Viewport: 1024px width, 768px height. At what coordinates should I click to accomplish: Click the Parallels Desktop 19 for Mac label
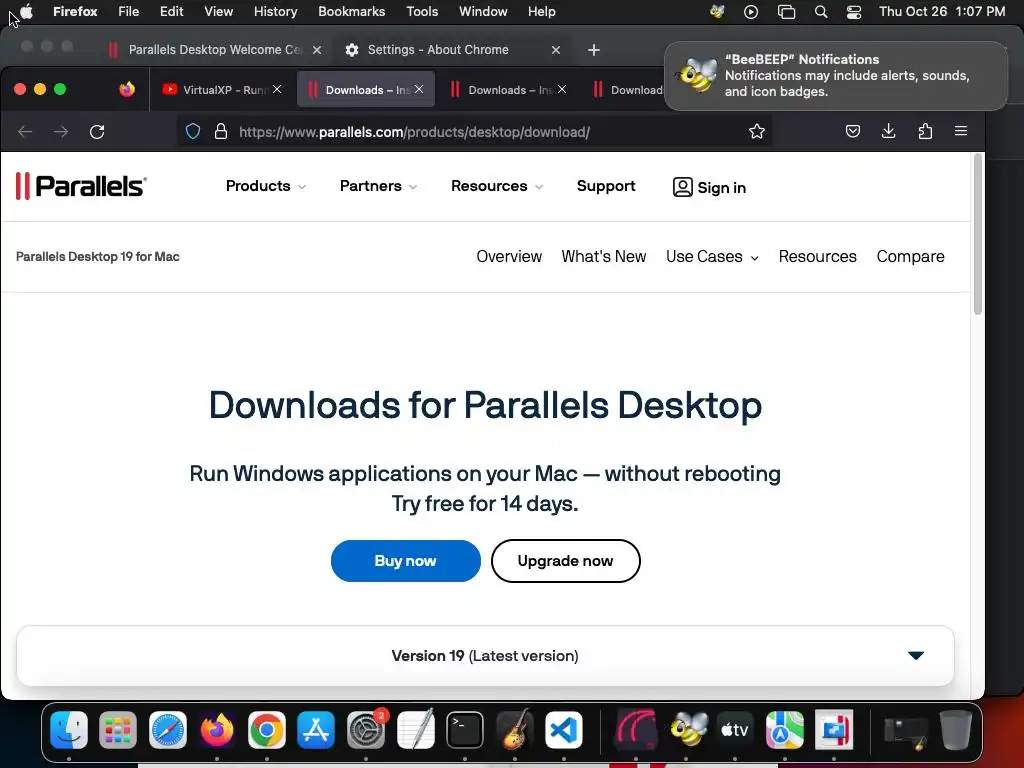coord(97,257)
